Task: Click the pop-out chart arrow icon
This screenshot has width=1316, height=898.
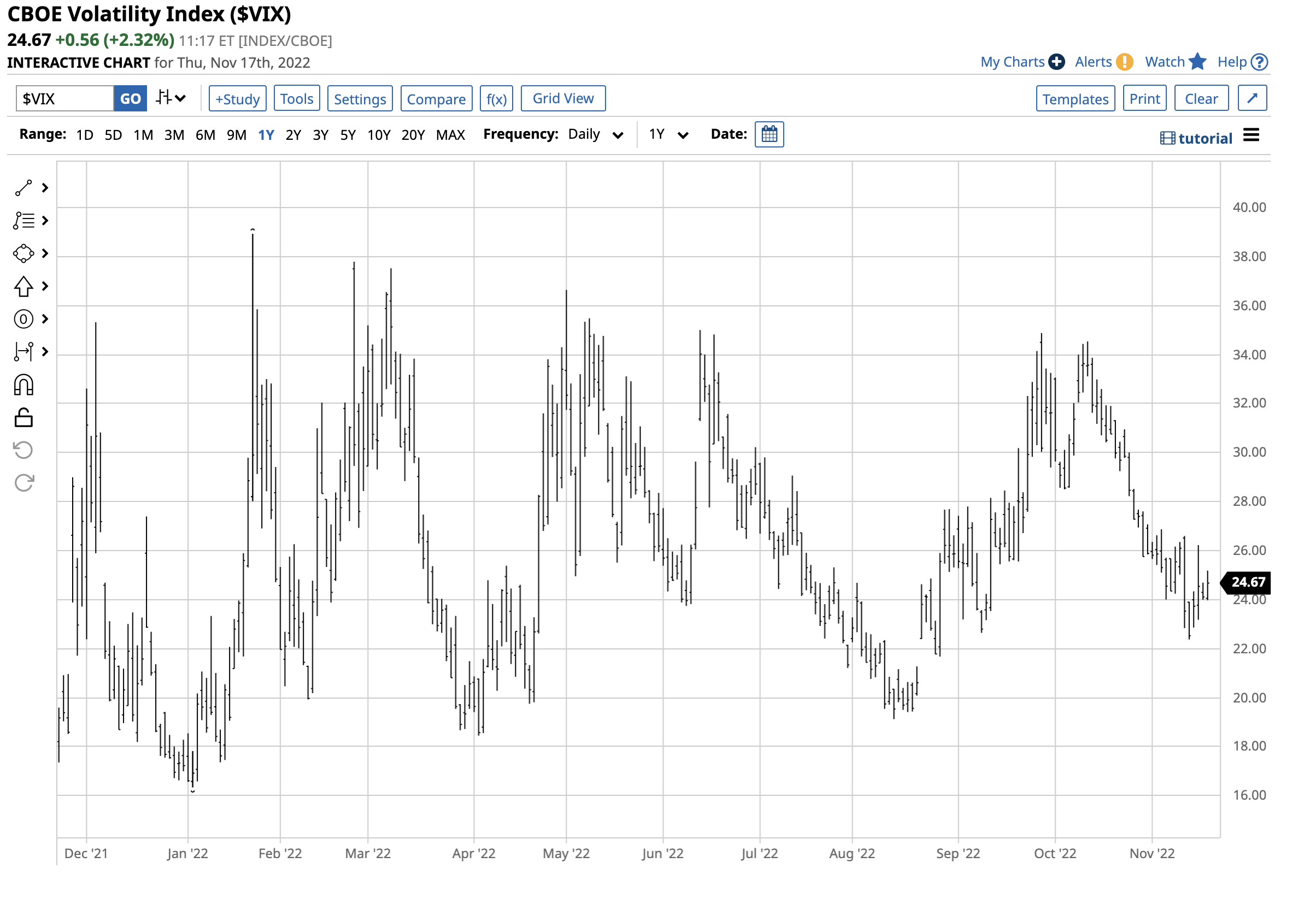Action: coord(1252,98)
